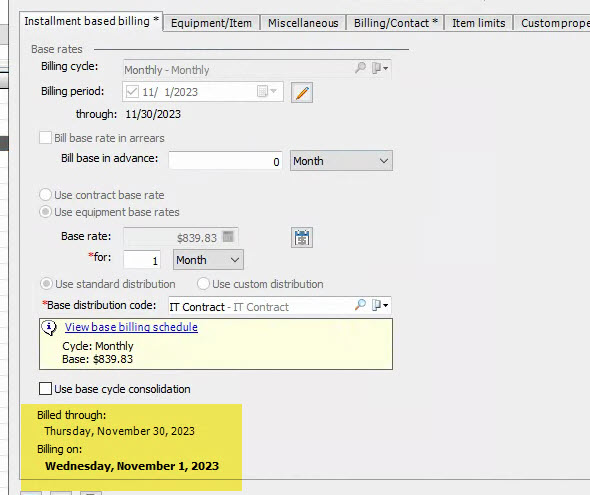Click the 'Base: $839.83' summary text
This screenshot has height=495, width=590.
[x=97, y=359]
